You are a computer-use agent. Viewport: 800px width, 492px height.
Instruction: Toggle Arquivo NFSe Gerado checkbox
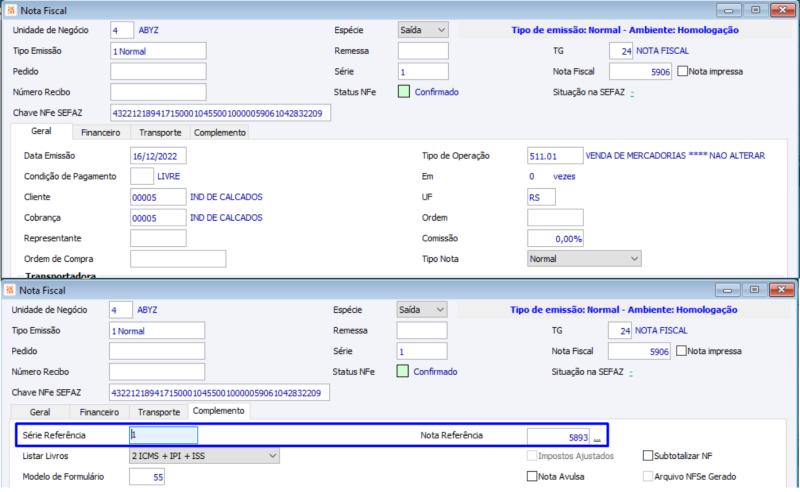pyautogui.click(x=648, y=476)
